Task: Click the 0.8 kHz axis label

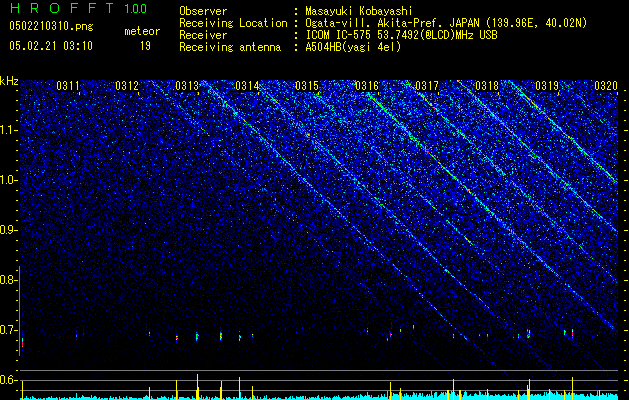Action: (9, 280)
